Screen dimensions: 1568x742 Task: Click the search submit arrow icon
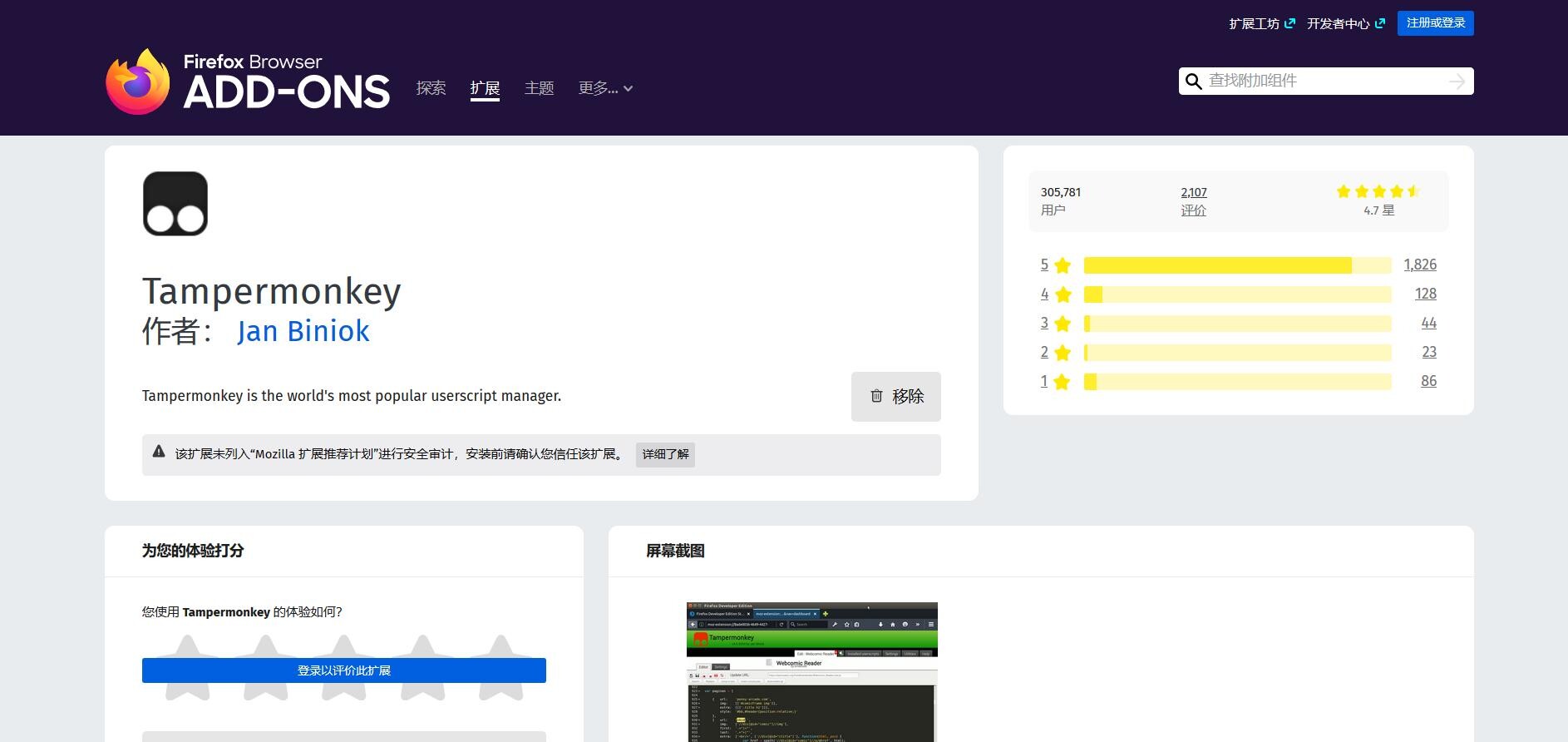[x=1457, y=82]
